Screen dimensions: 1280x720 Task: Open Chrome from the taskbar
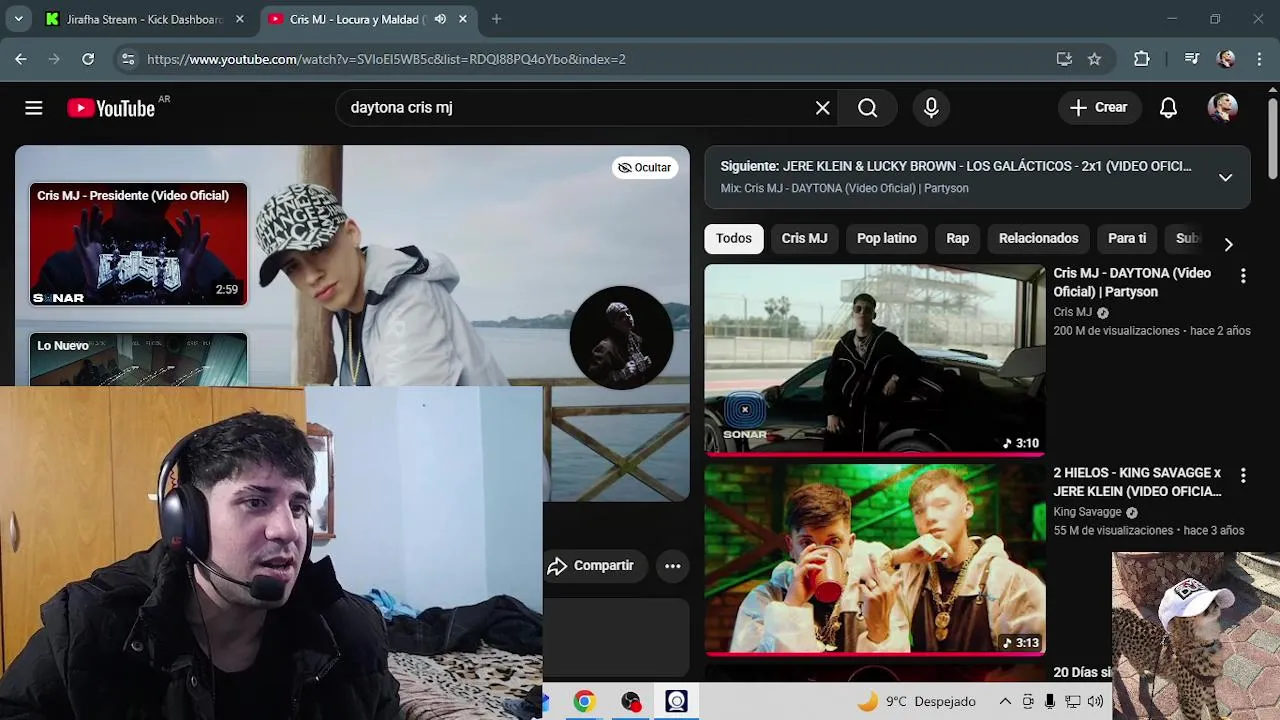[x=584, y=702]
